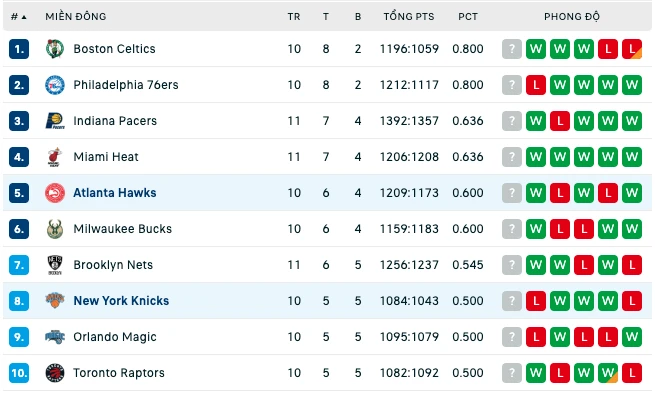This screenshot has width=655, height=393.
Task: Open the New York Knicks team link
Action: 121,301
